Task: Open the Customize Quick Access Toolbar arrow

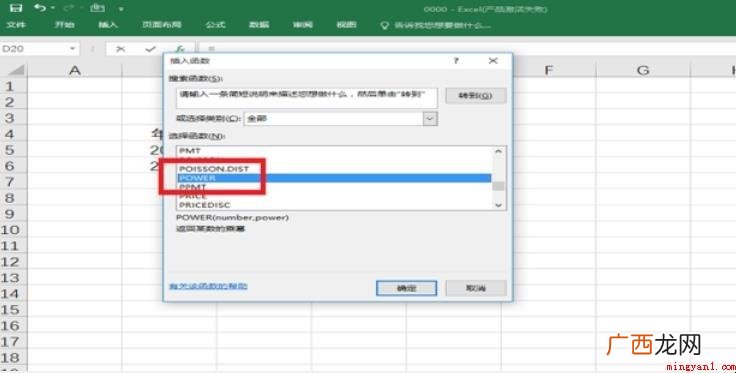Action: (x=121, y=9)
